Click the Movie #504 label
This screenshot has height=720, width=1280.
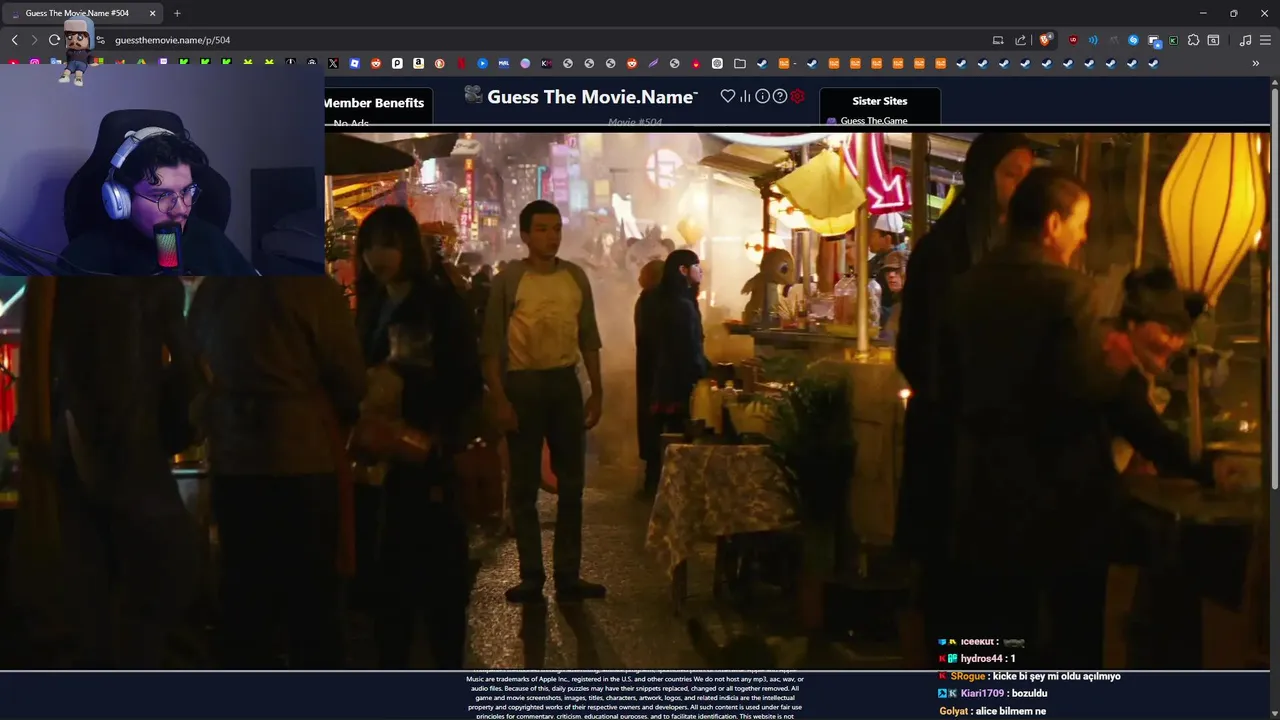pyautogui.click(x=635, y=122)
